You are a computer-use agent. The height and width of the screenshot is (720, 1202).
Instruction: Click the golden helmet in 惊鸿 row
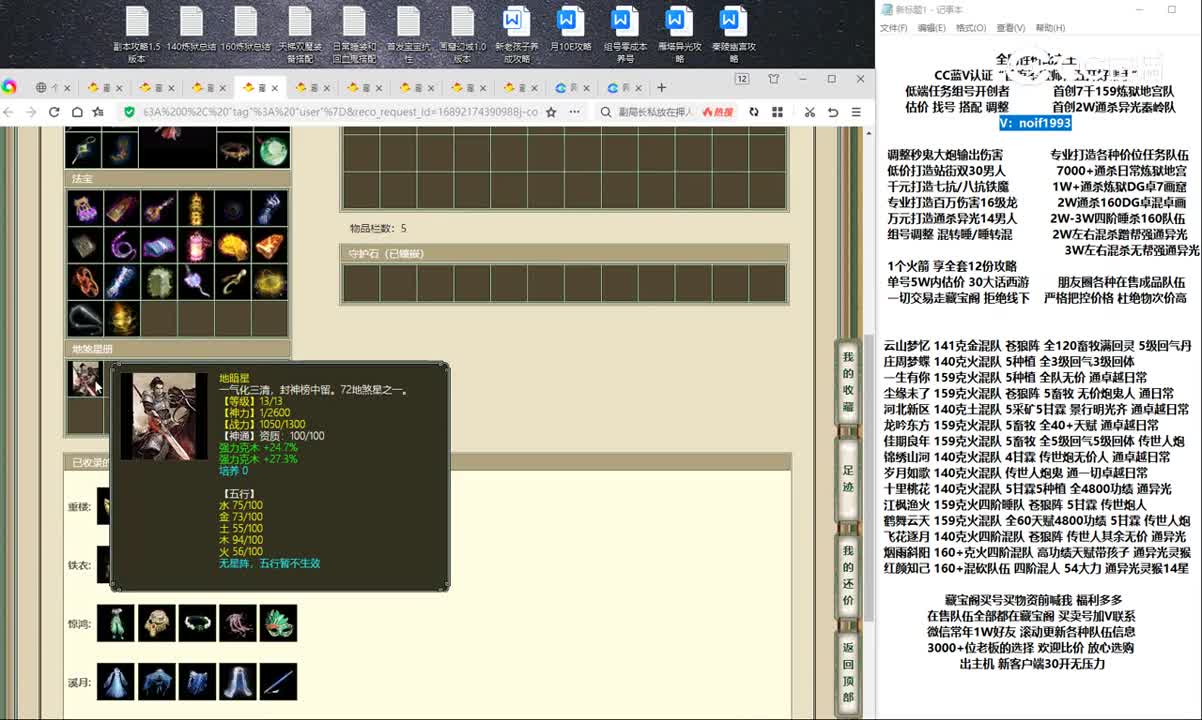156,623
